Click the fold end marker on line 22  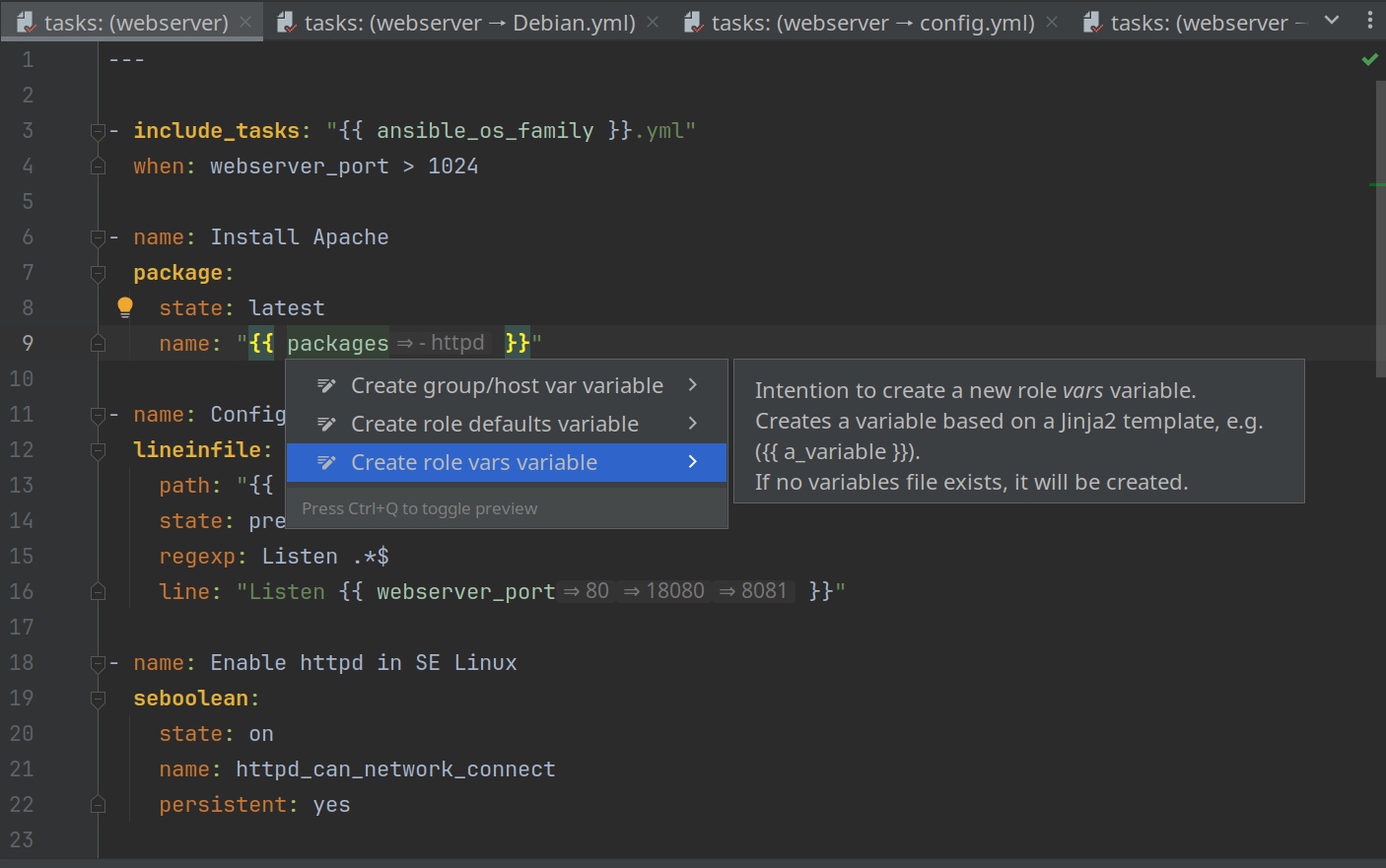98,804
